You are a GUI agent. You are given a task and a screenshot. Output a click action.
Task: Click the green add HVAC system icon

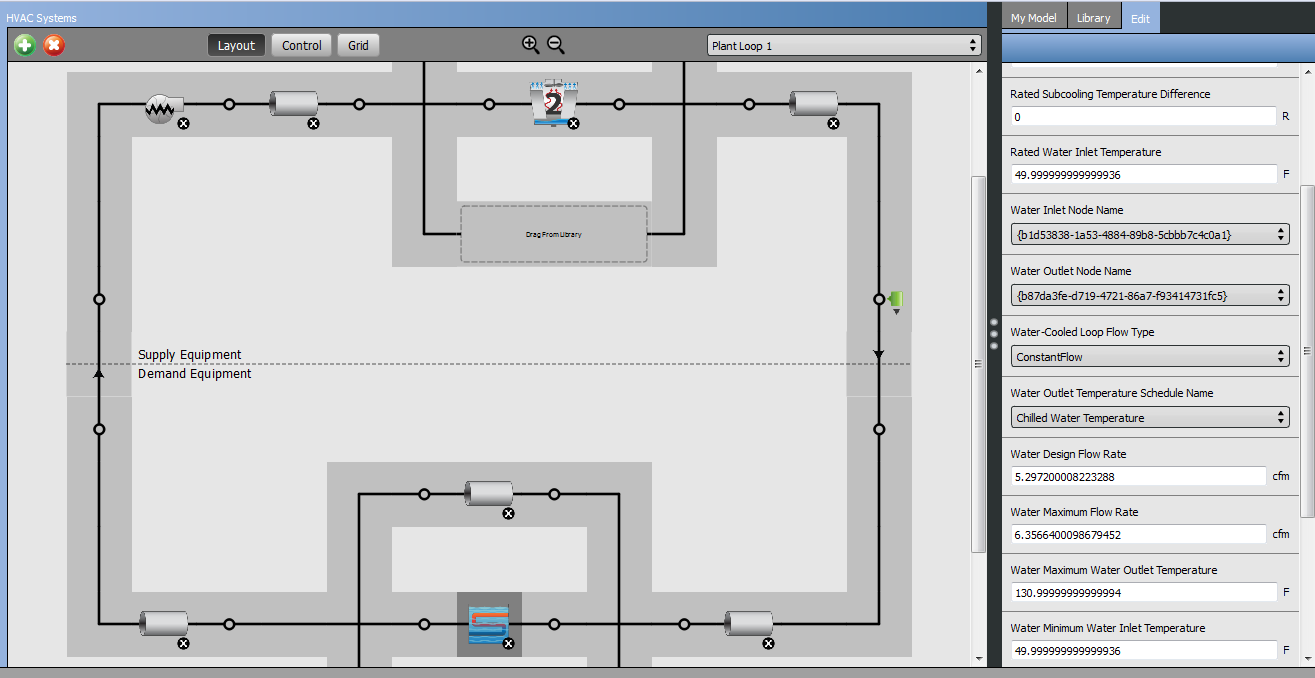tap(25, 45)
